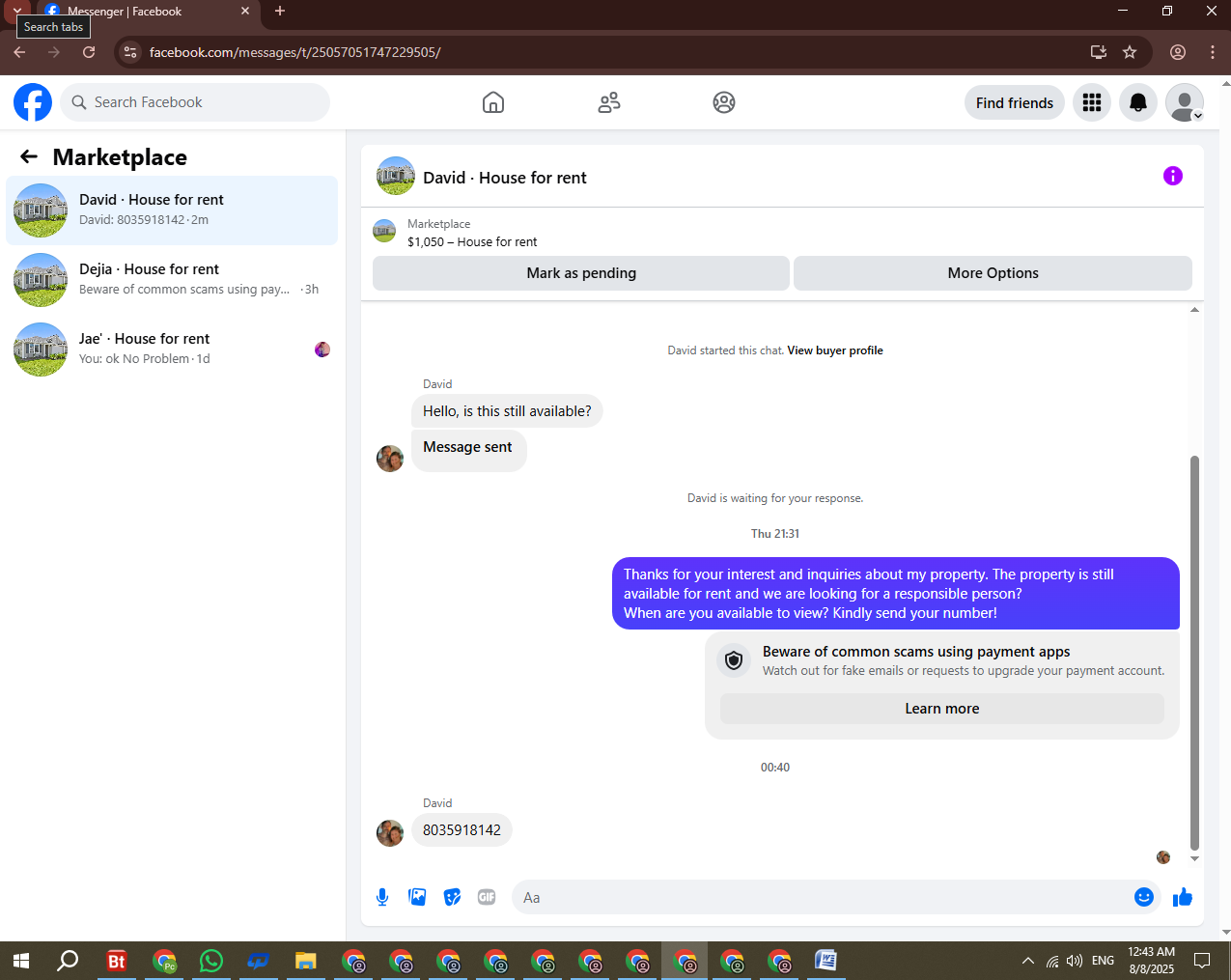Open View buyer profile link
This screenshot has width=1231, height=980.
point(835,350)
